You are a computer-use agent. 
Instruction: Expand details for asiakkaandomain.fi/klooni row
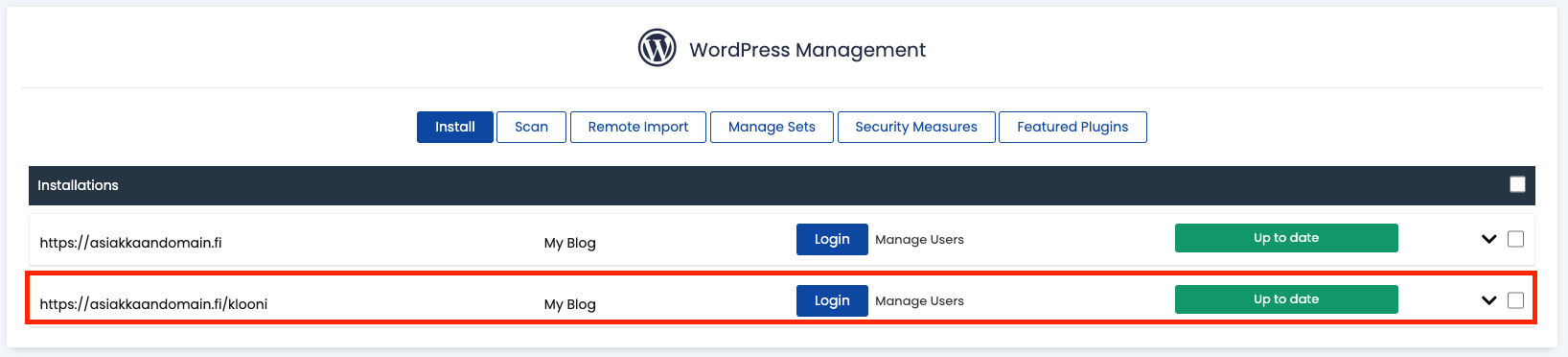point(1488,300)
